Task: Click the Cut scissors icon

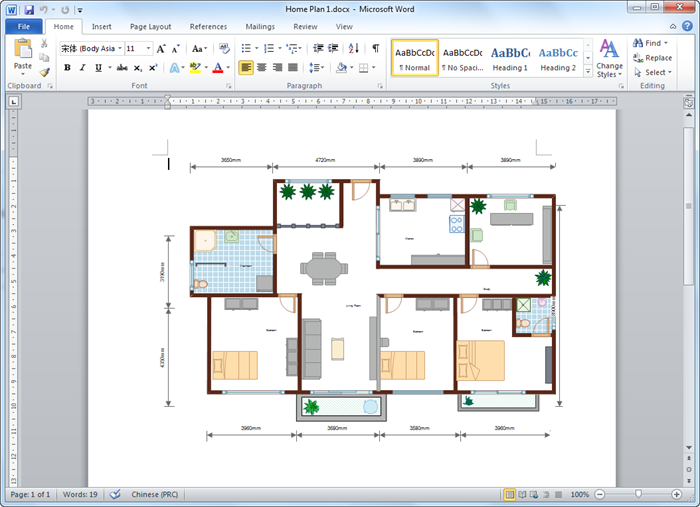Action: (45, 44)
